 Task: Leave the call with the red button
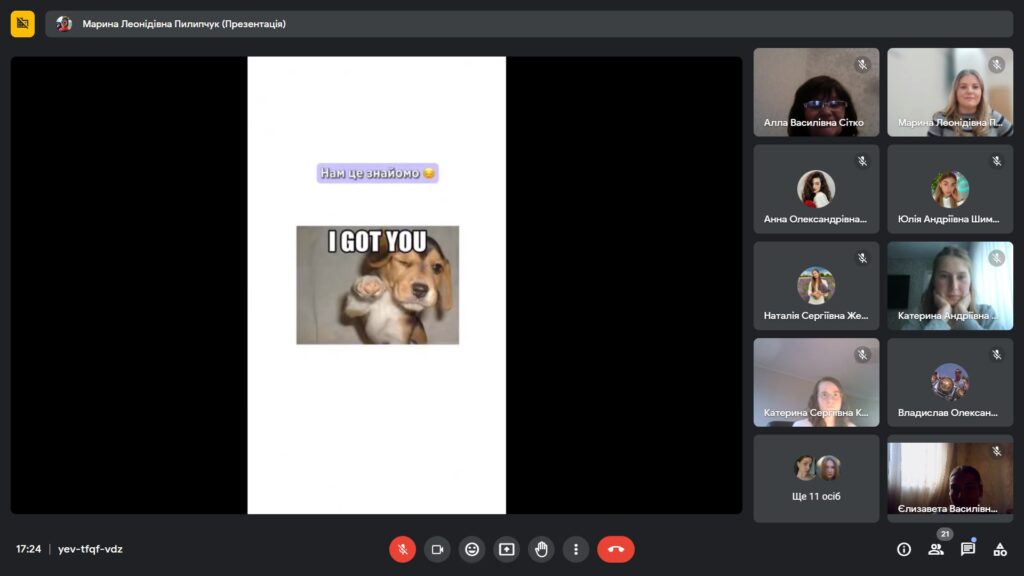pyautogui.click(x=615, y=549)
